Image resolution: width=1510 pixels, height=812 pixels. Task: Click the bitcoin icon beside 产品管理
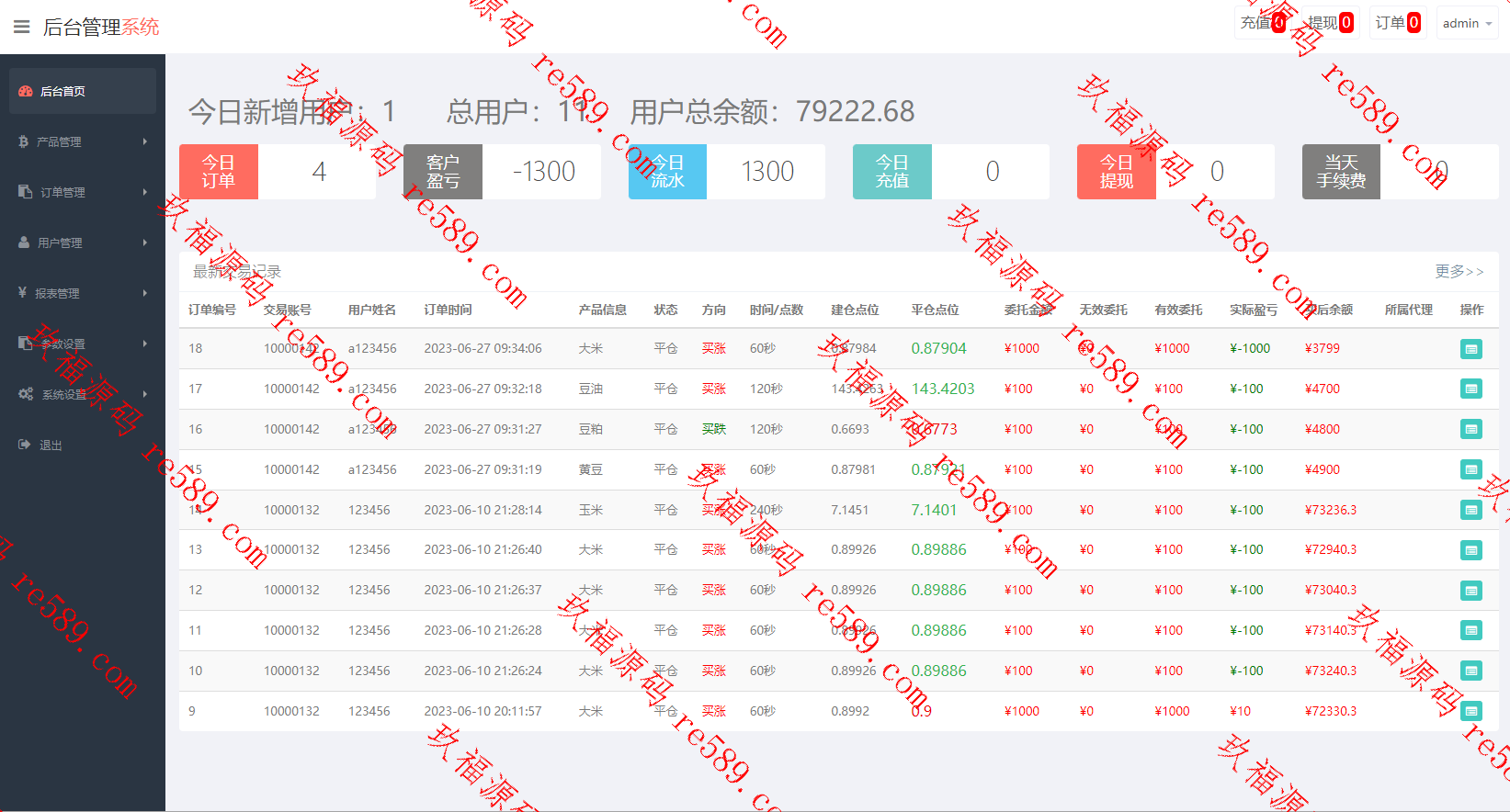click(x=23, y=141)
